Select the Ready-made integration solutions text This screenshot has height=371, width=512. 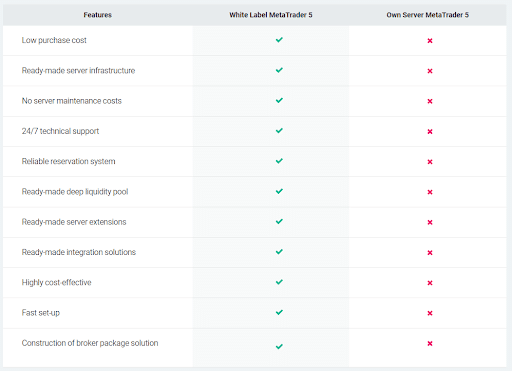(x=79, y=252)
